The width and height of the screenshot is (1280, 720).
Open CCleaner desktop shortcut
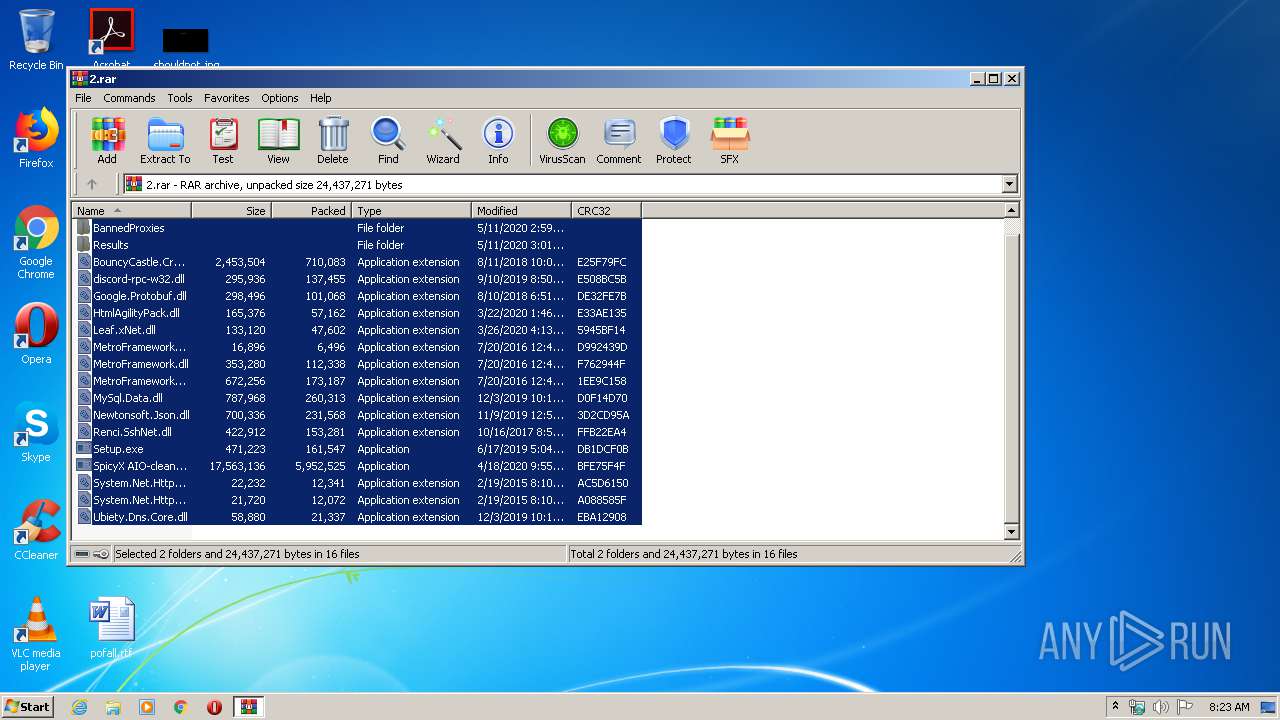36,529
